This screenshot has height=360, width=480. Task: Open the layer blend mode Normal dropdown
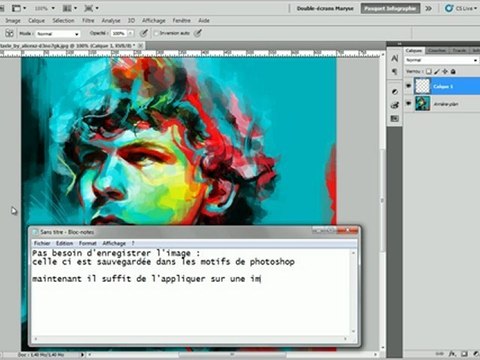point(442,60)
